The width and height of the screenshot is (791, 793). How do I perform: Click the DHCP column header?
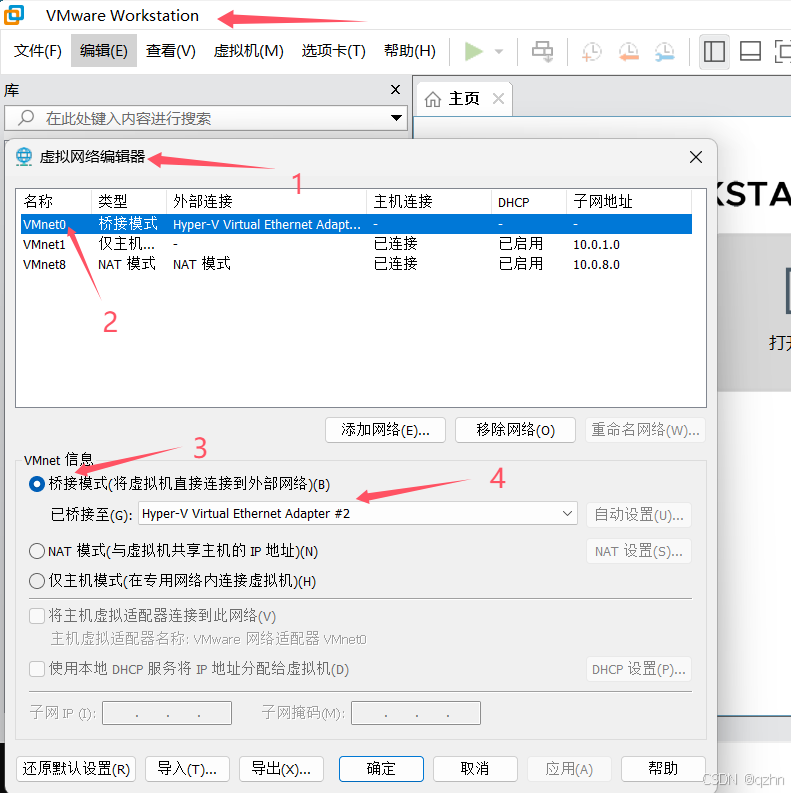(x=529, y=201)
